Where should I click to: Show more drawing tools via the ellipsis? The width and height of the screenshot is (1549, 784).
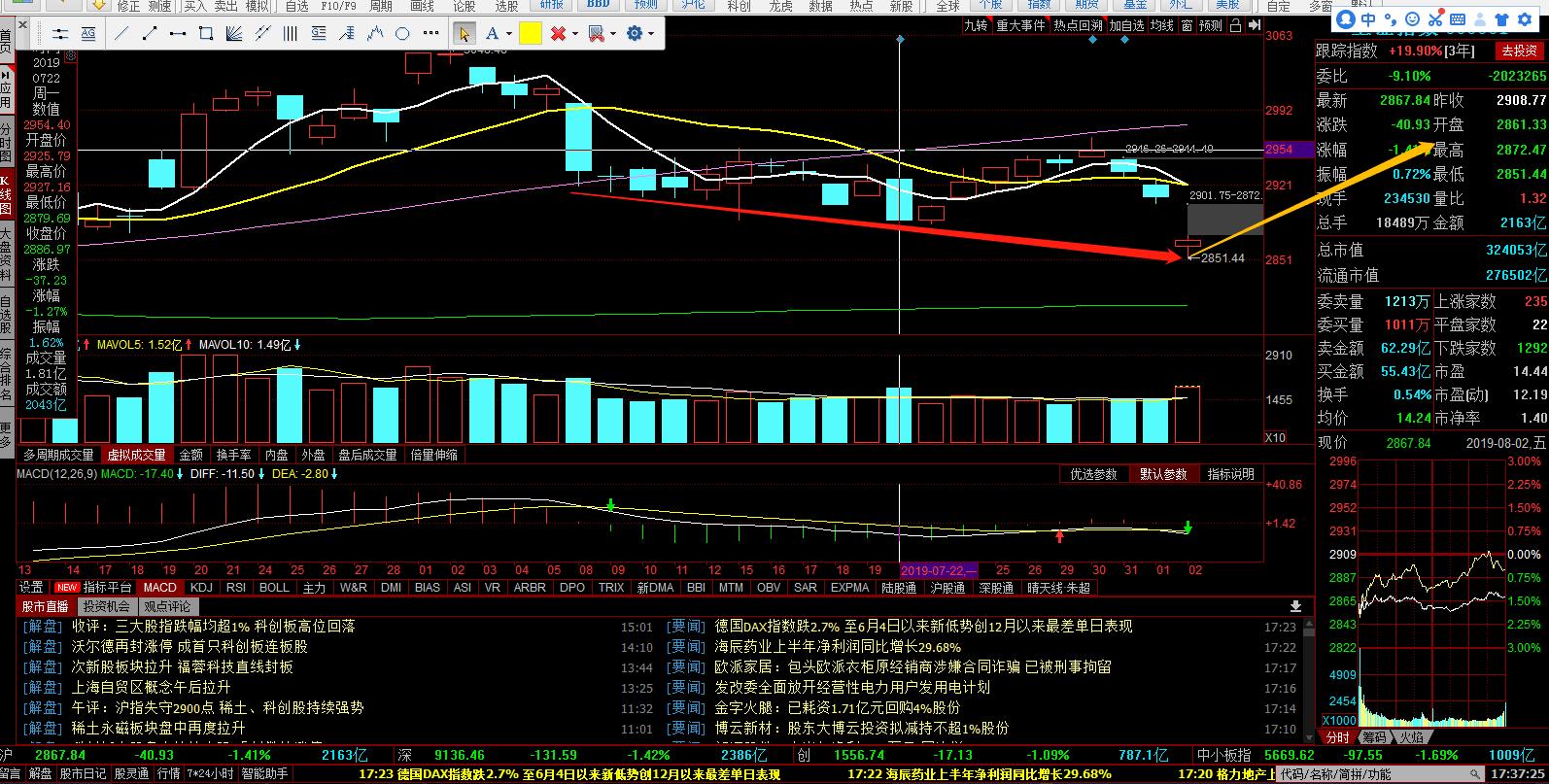click(430, 34)
